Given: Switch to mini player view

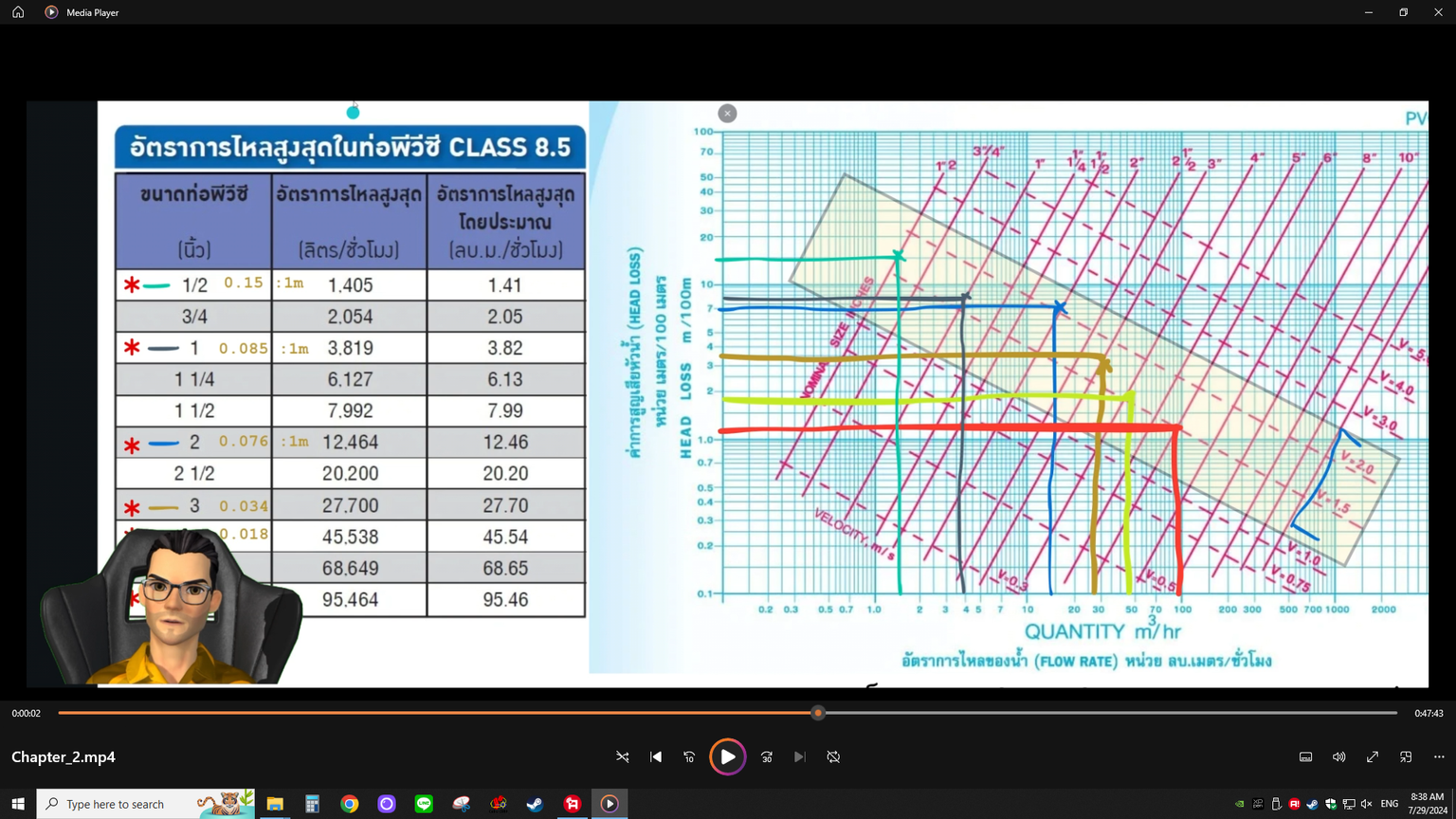Looking at the screenshot, I should 1406,757.
